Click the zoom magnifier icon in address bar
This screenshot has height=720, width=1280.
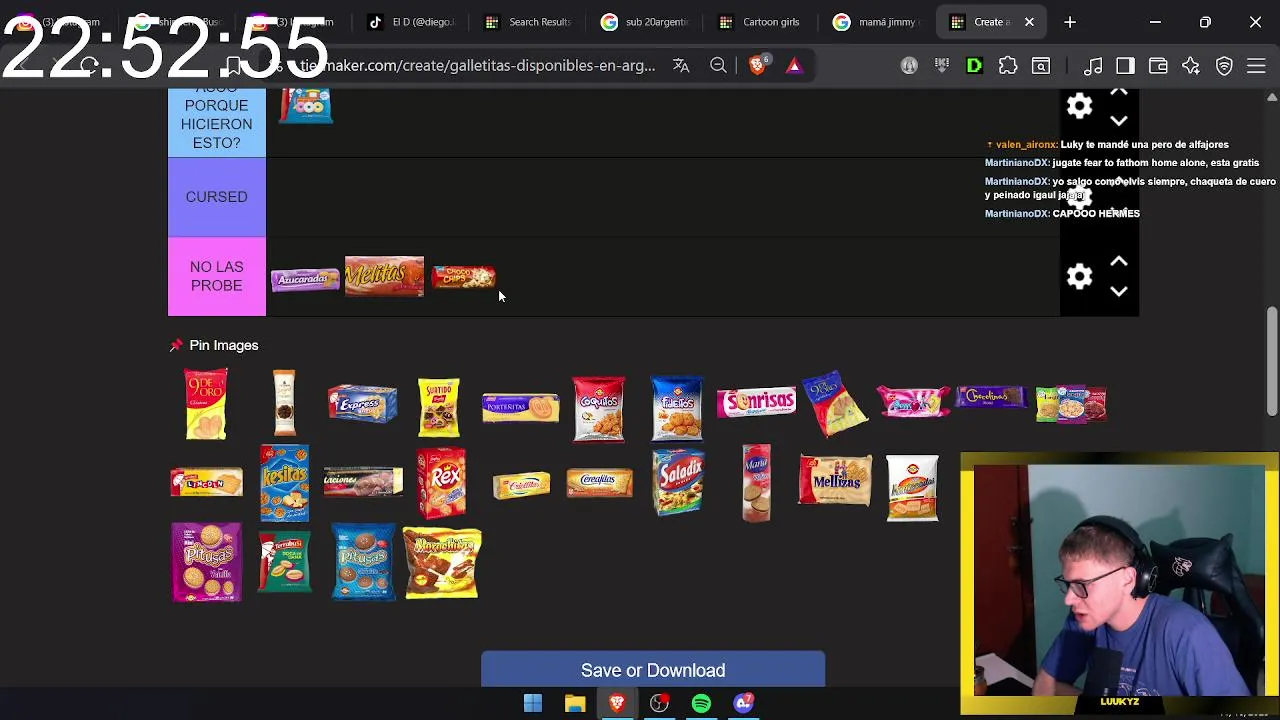click(718, 66)
